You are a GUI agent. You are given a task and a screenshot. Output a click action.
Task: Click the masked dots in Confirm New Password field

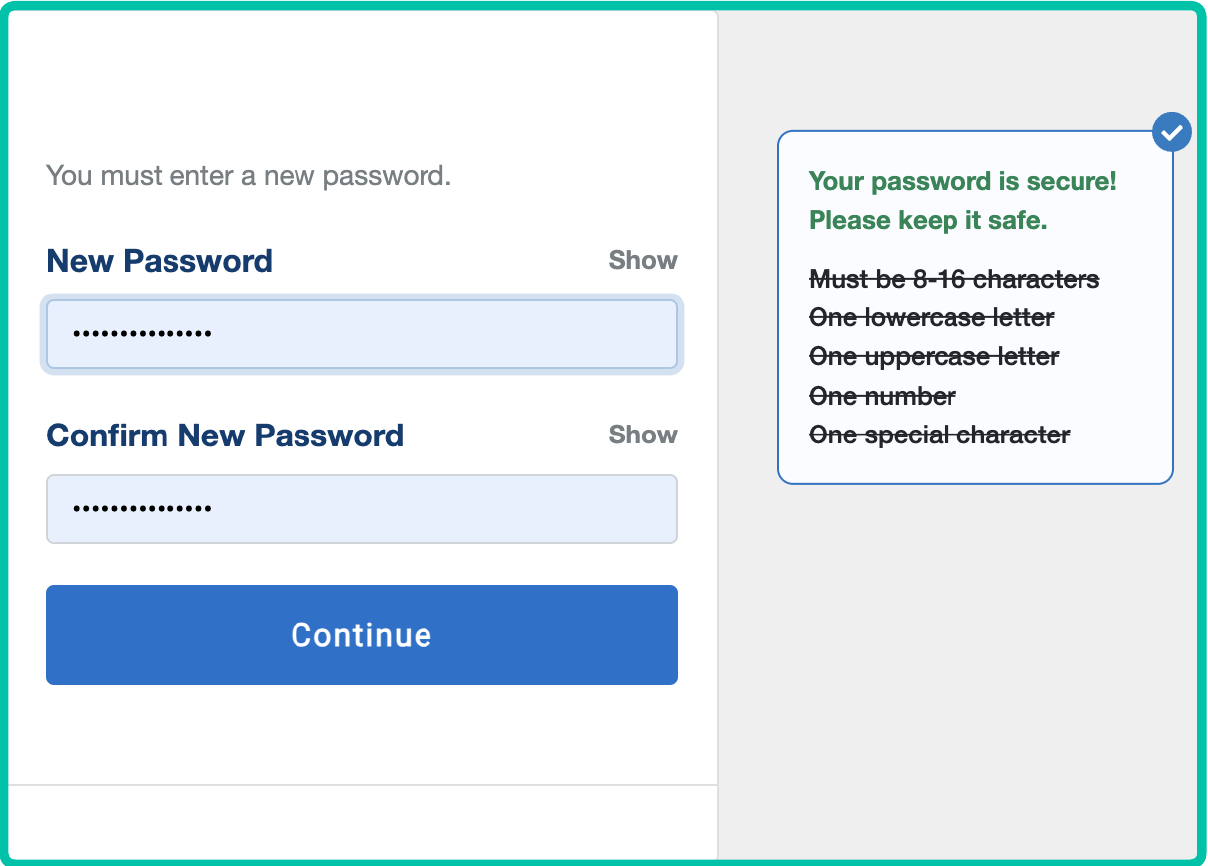[x=142, y=509]
